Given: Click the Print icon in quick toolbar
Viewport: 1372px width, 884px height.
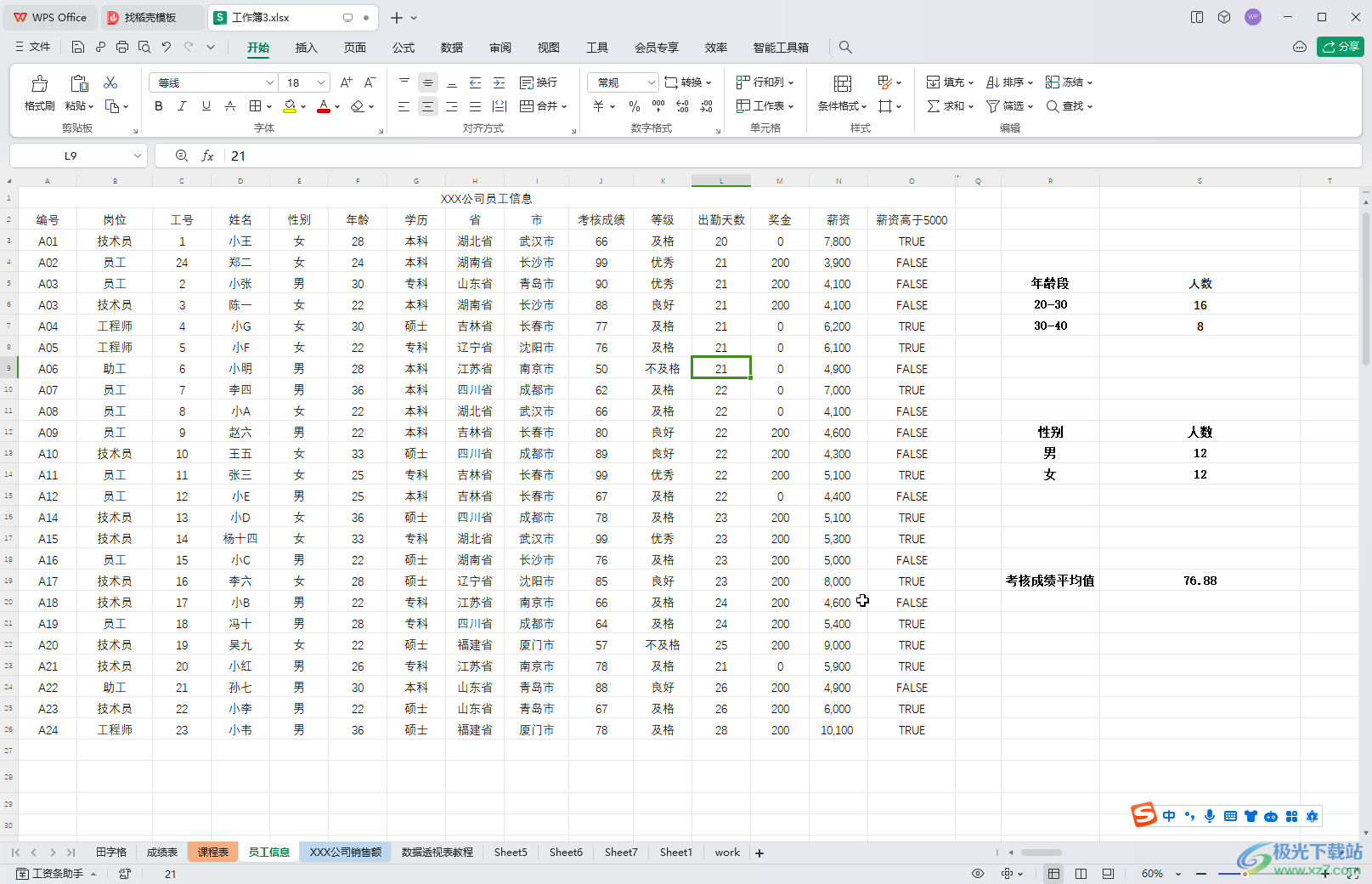Looking at the screenshot, I should [x=122, y=47].
